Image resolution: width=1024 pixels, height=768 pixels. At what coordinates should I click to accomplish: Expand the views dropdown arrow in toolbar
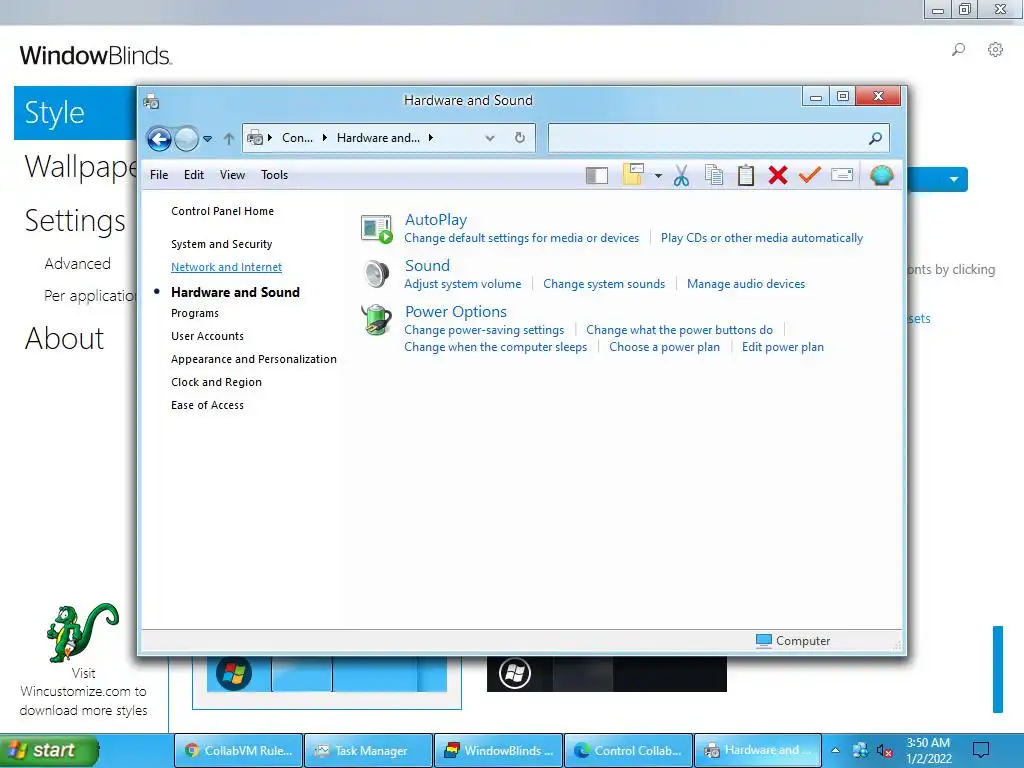pos(658,176)
